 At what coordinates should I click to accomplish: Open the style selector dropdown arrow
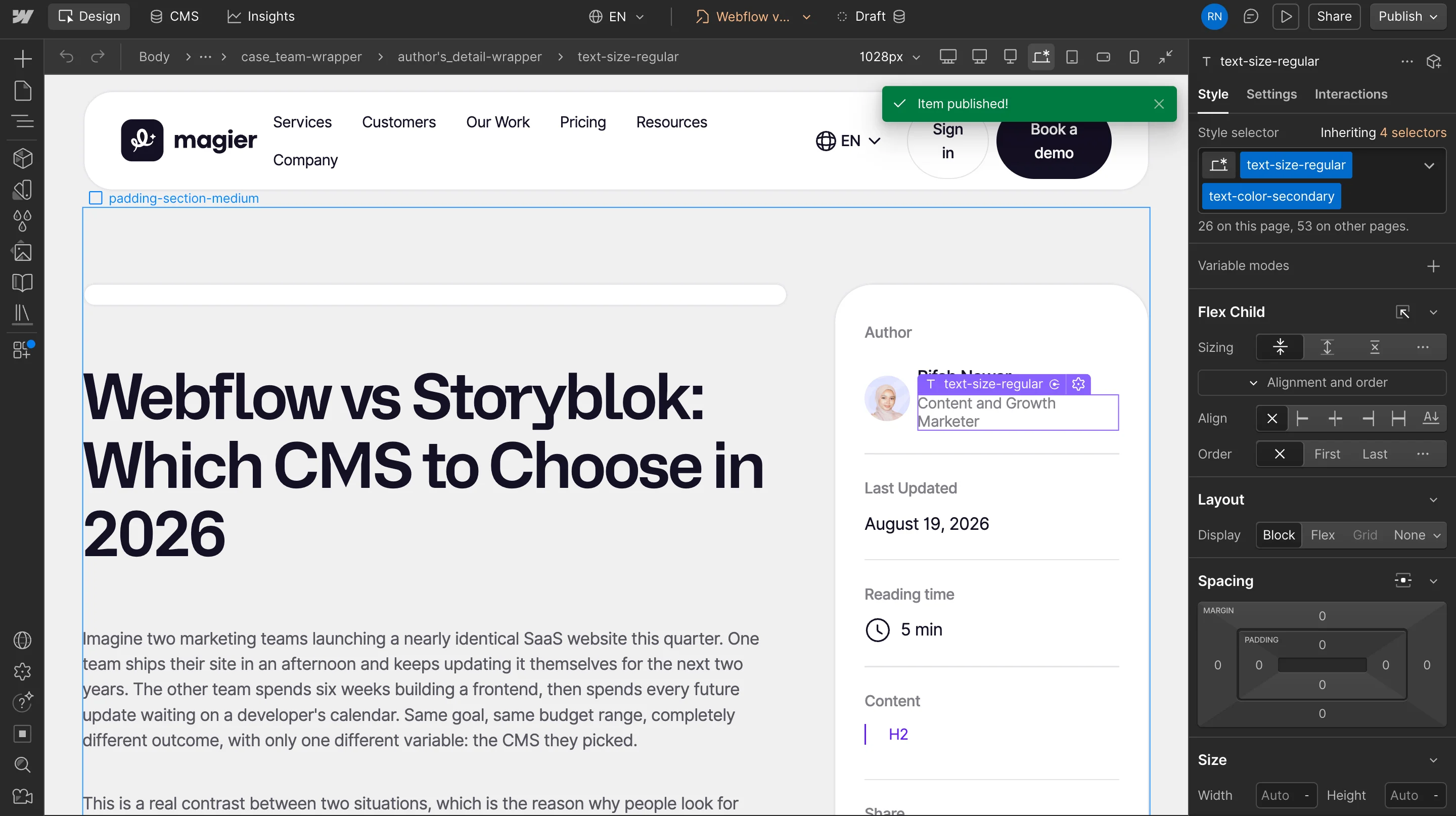(x=1429, y=165)
